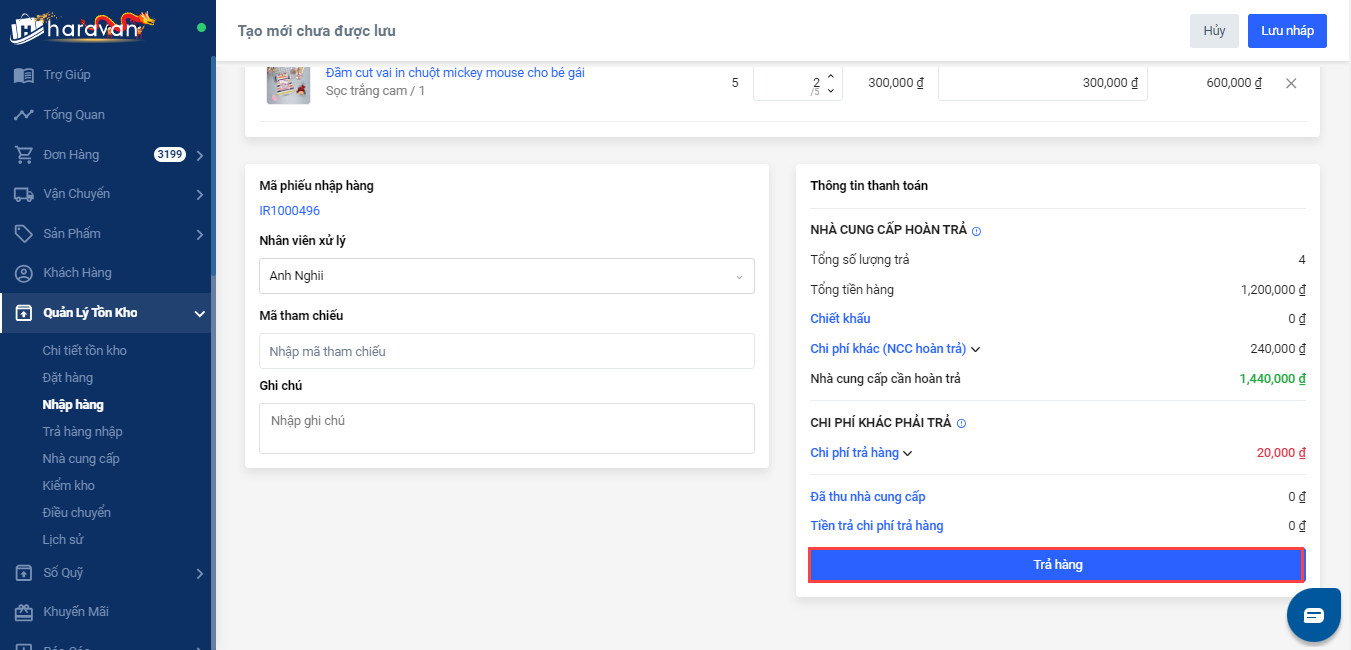Click info icon beside Nhà cung cấp hoàn trả
Image resolution: width=1351 pixels, height=650 pixels.
pos(976,231)
